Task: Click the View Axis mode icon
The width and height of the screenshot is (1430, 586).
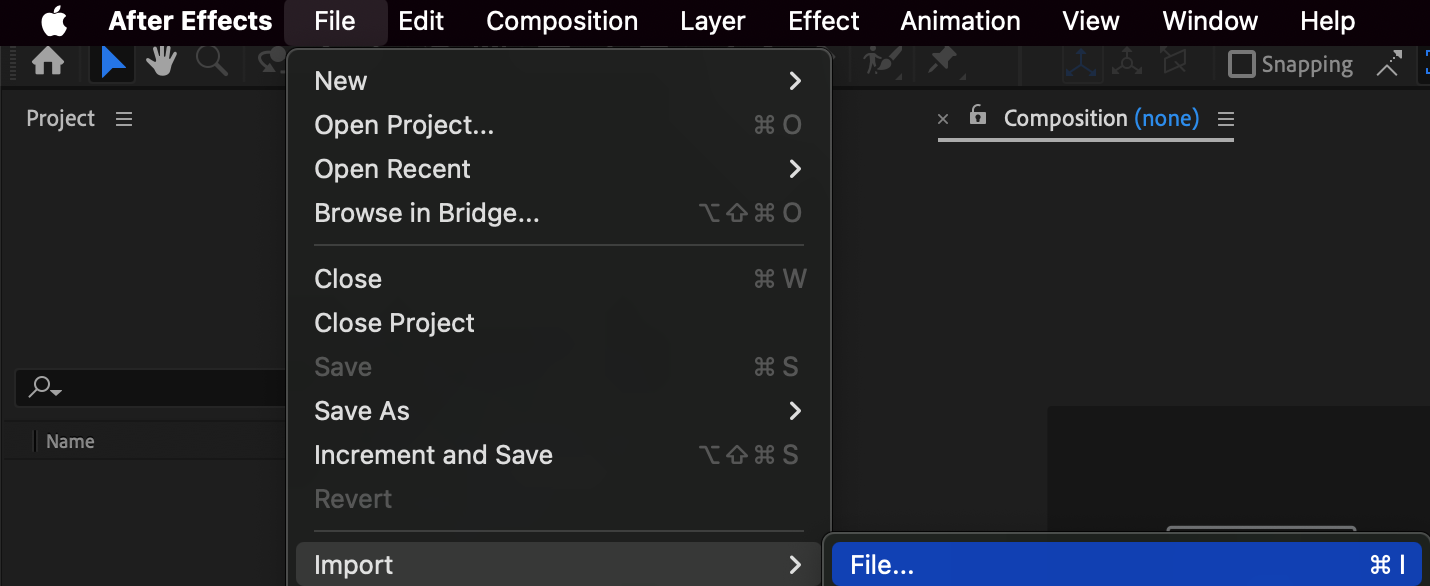Action: (1174, 63)
